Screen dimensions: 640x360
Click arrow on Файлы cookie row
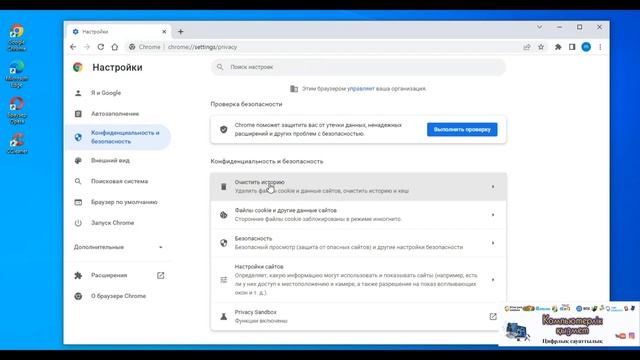tap(493, 215)
